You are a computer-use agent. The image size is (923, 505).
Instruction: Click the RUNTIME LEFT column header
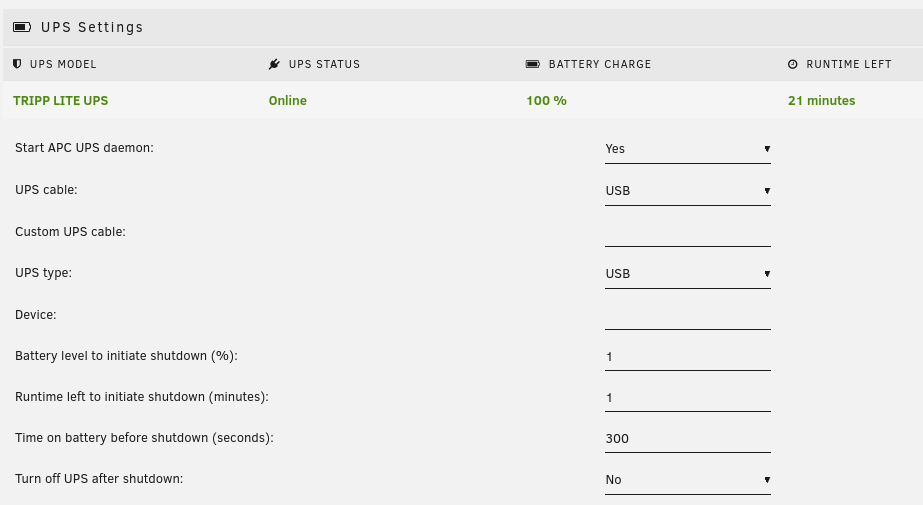(849, 64)
